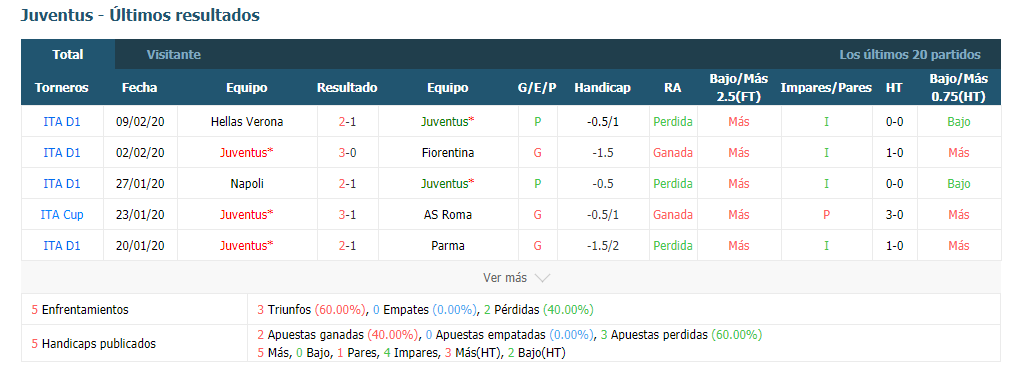Open ITA D1 link for 09/02/20 match
Viewport: 1034px width, 367px height.
point(62,122)
